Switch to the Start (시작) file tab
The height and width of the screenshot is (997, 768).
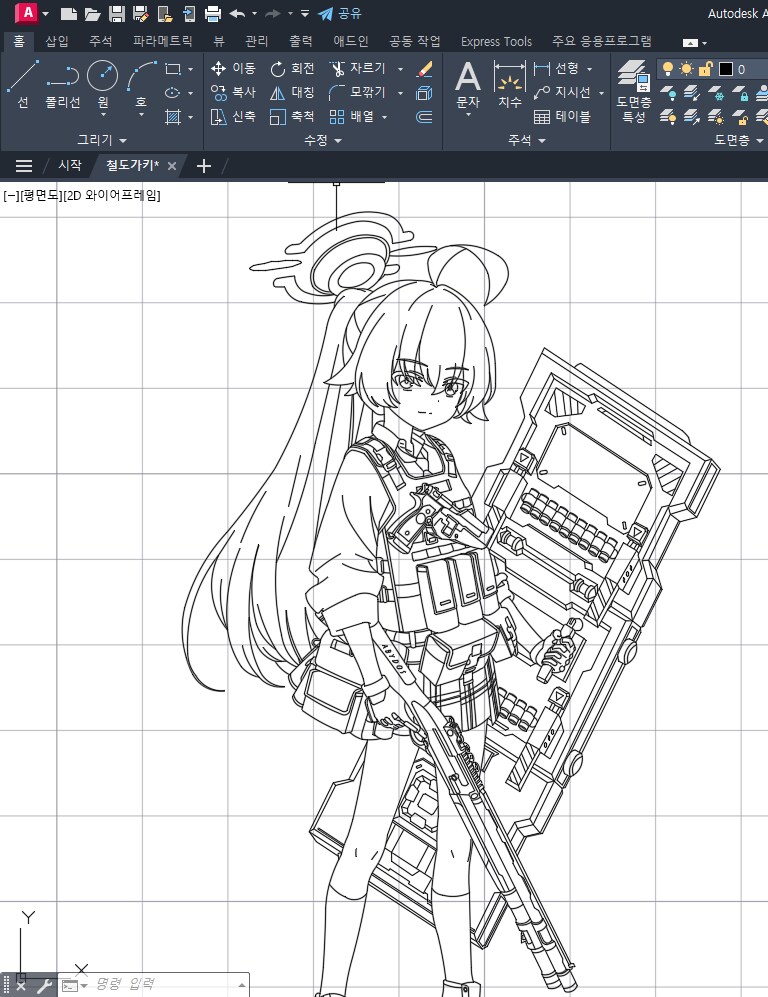point(70,165)
